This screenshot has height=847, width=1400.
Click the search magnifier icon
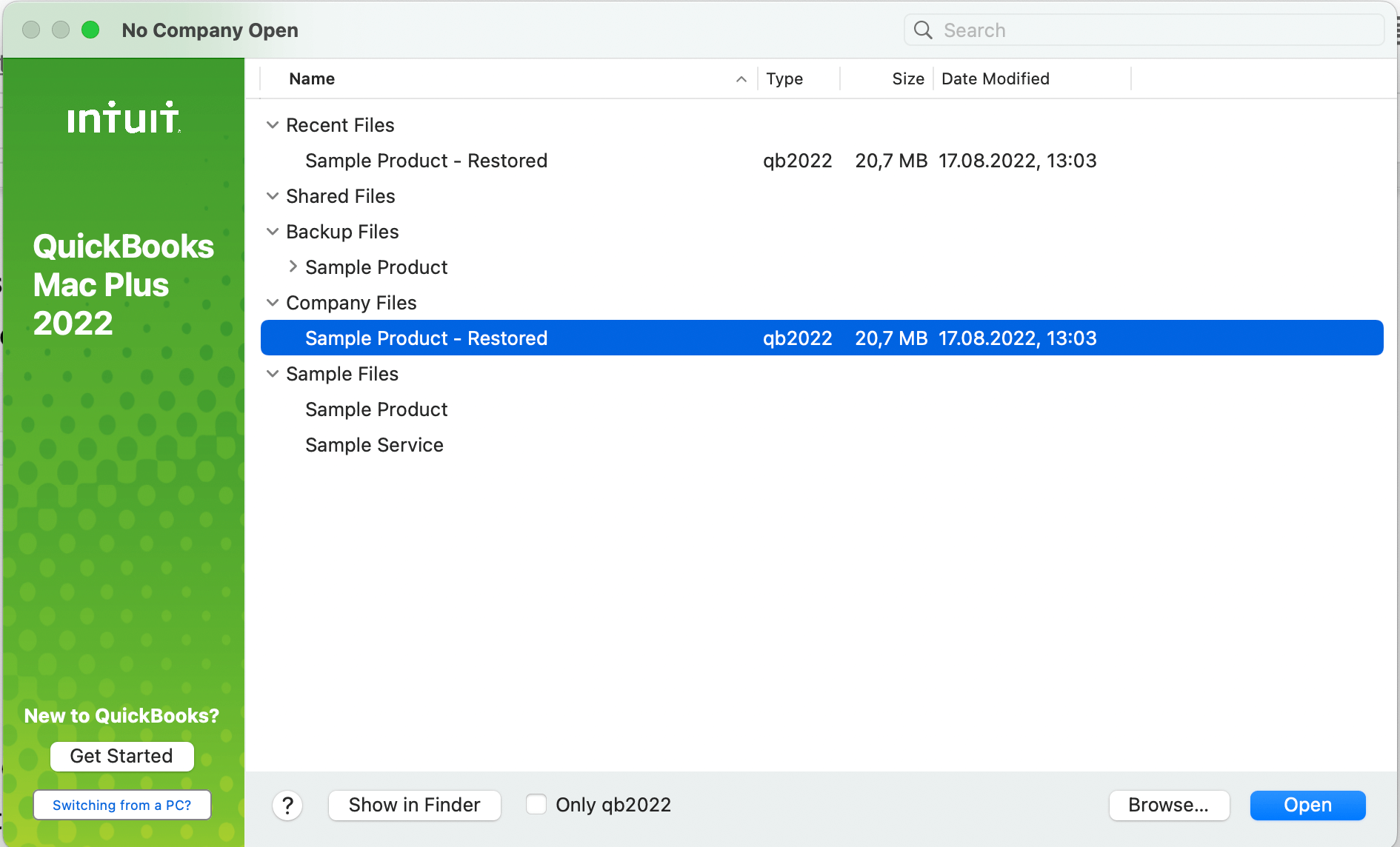tap(922, 30)
